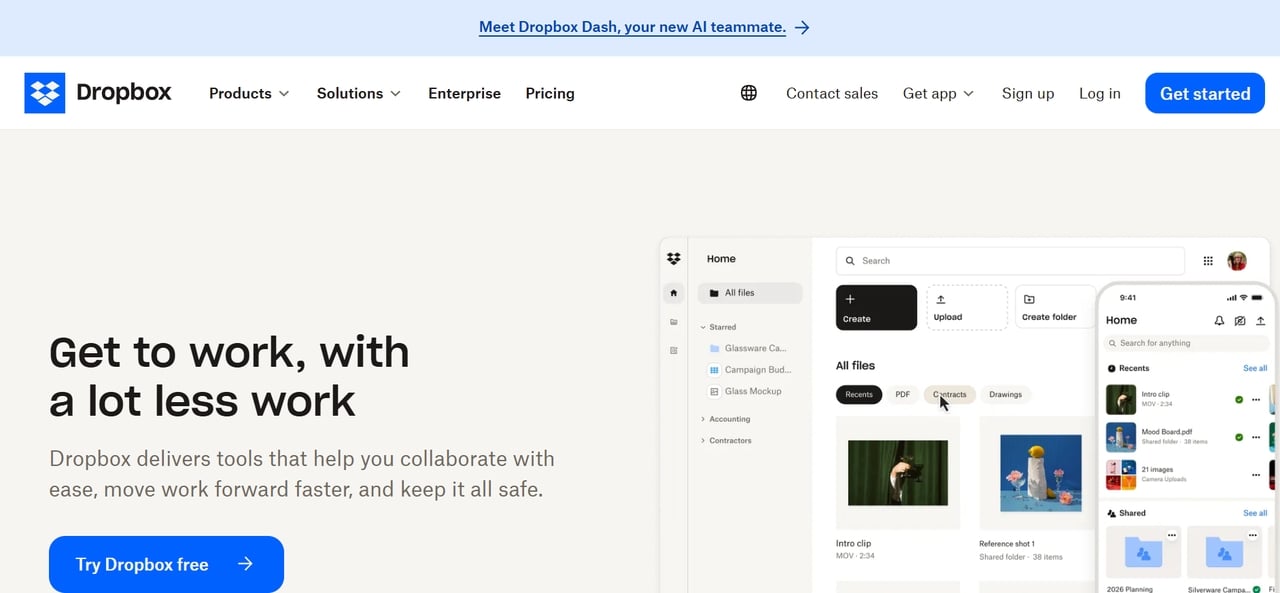Open the Enterprise page
Viewport: 1280px width, 593px height.
click(x=464, y=93)
